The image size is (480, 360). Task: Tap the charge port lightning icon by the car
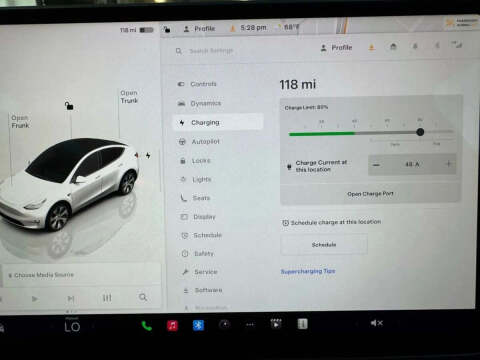(148, 155)
